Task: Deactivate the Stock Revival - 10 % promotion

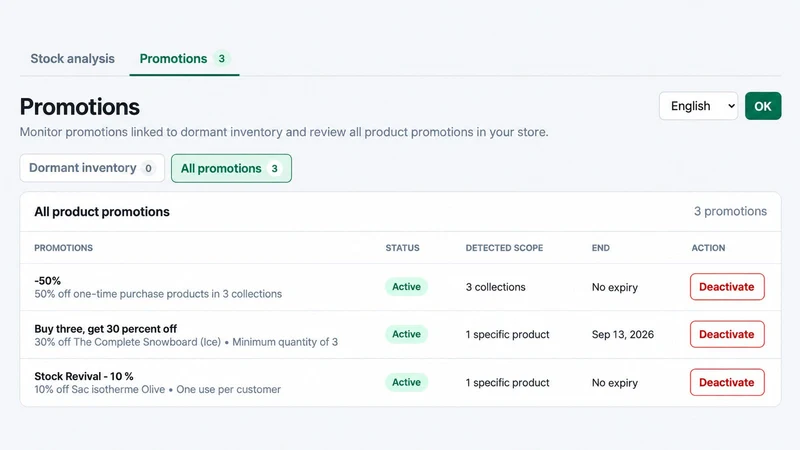Action: pyautogui.click(x=727, y=382)
